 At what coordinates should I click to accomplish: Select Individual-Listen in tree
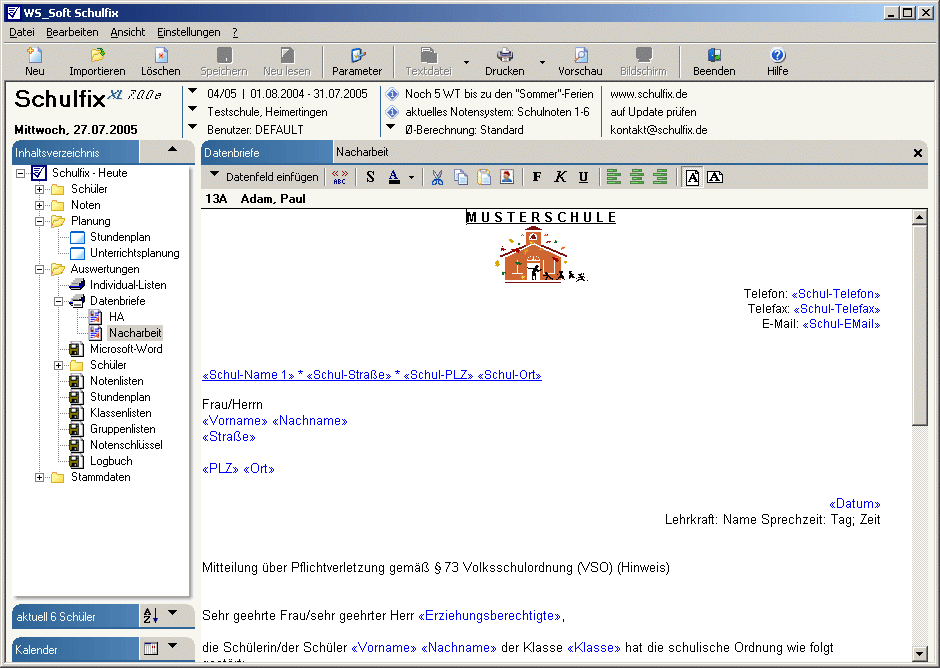pyautogui.click(x=128, y=285)
